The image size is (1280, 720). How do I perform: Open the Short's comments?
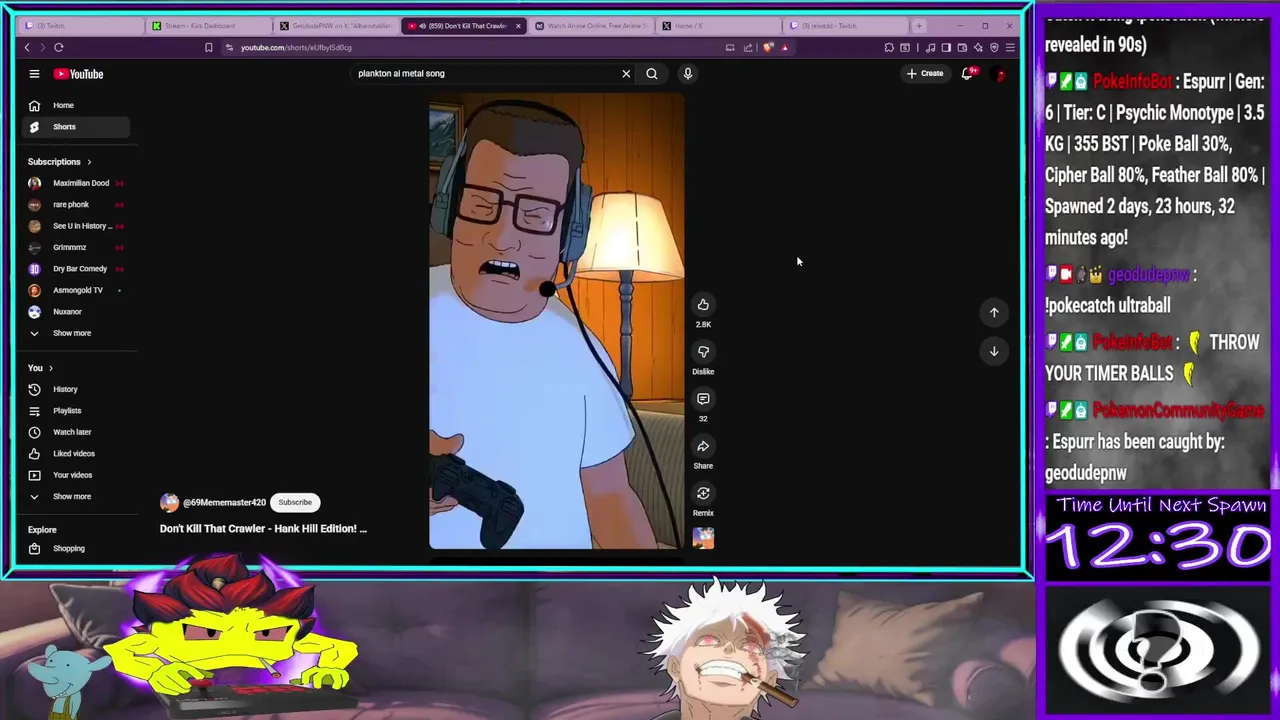[703, 399]
